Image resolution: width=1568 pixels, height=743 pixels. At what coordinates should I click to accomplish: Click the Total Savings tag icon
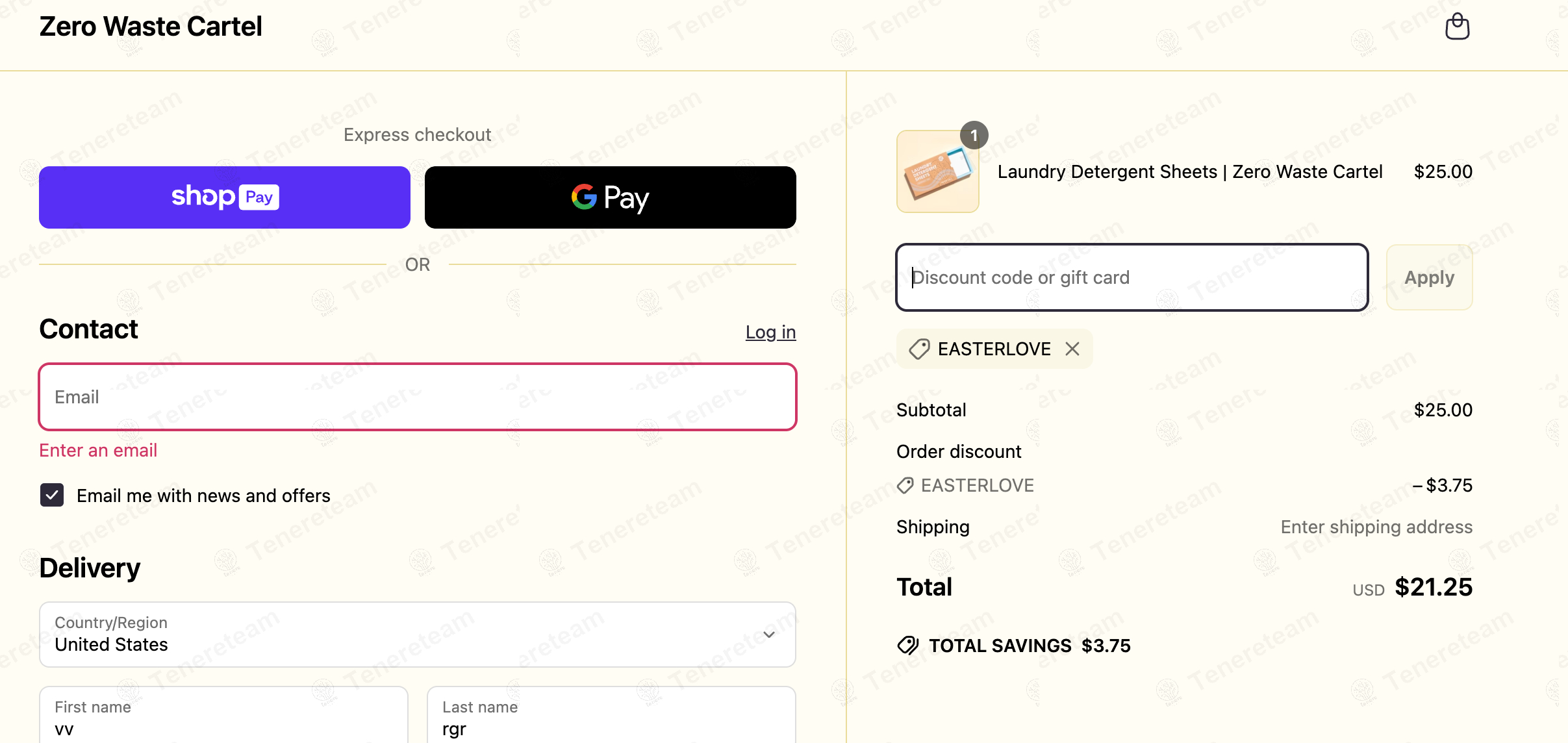(x=908, y=645)
